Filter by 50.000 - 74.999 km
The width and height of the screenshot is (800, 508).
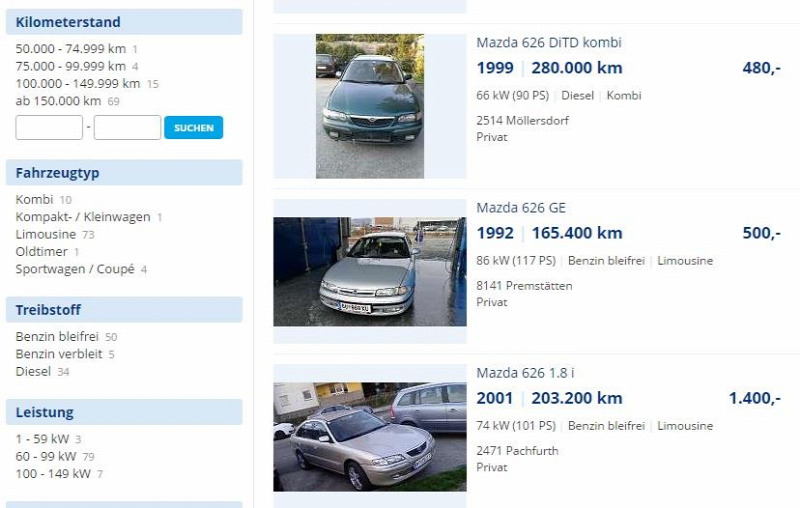tap(70, 48)
